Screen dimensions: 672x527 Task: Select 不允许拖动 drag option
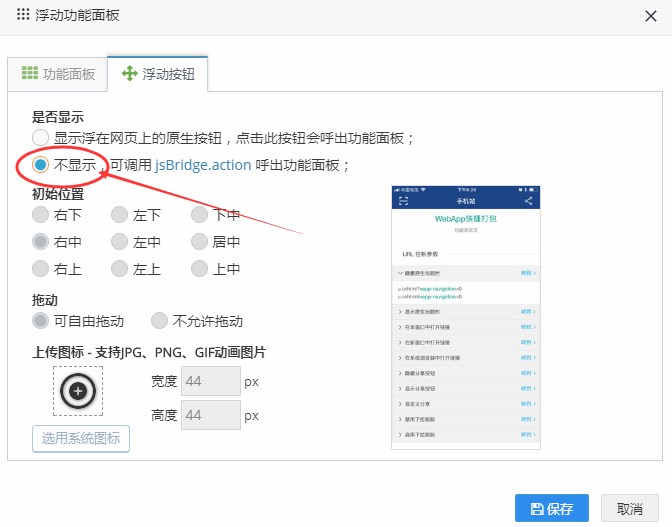(x=159, y=320)
